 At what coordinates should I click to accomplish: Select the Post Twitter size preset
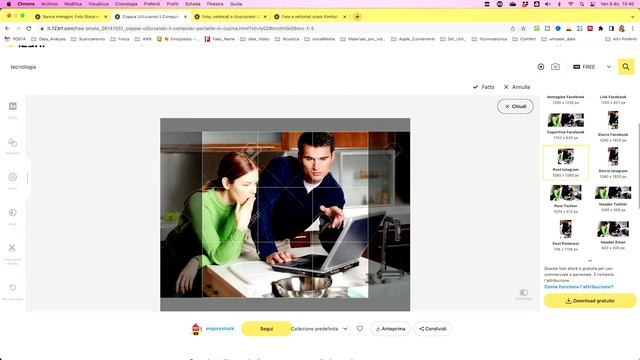pyautogui.click(x=565, y=199)
